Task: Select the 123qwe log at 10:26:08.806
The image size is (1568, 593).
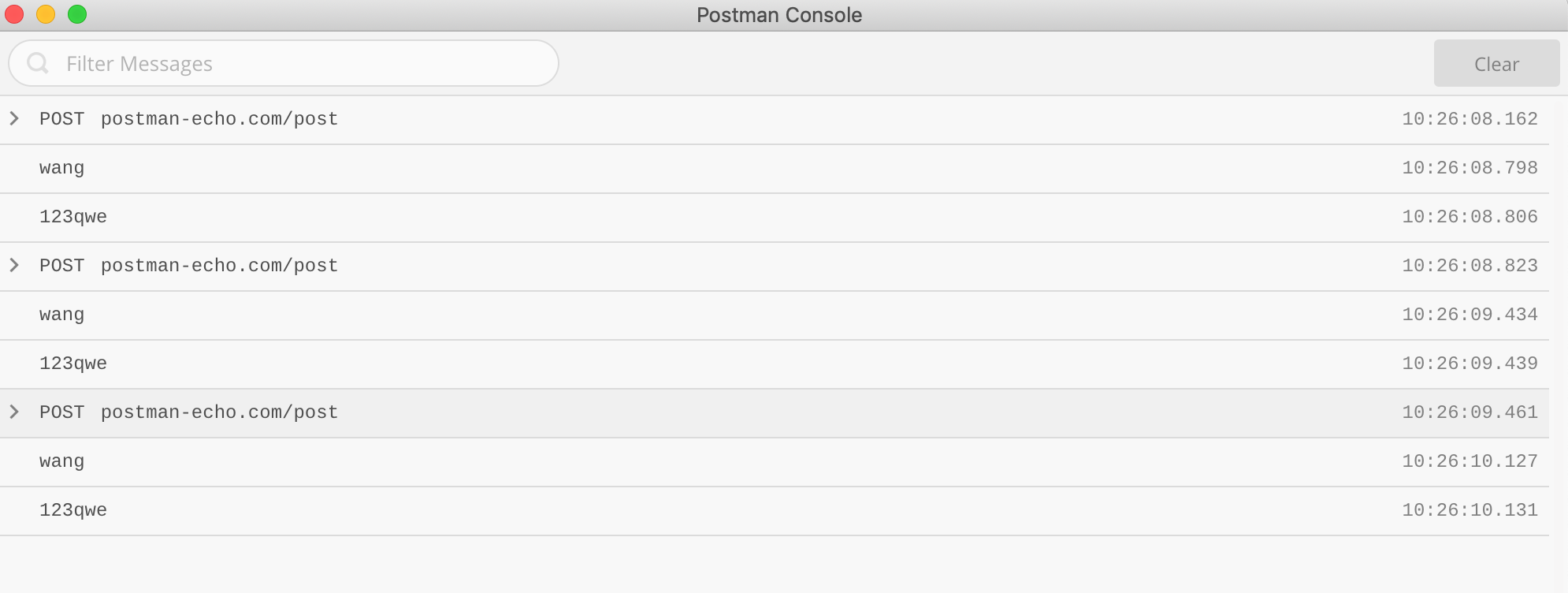Action: 775,218
